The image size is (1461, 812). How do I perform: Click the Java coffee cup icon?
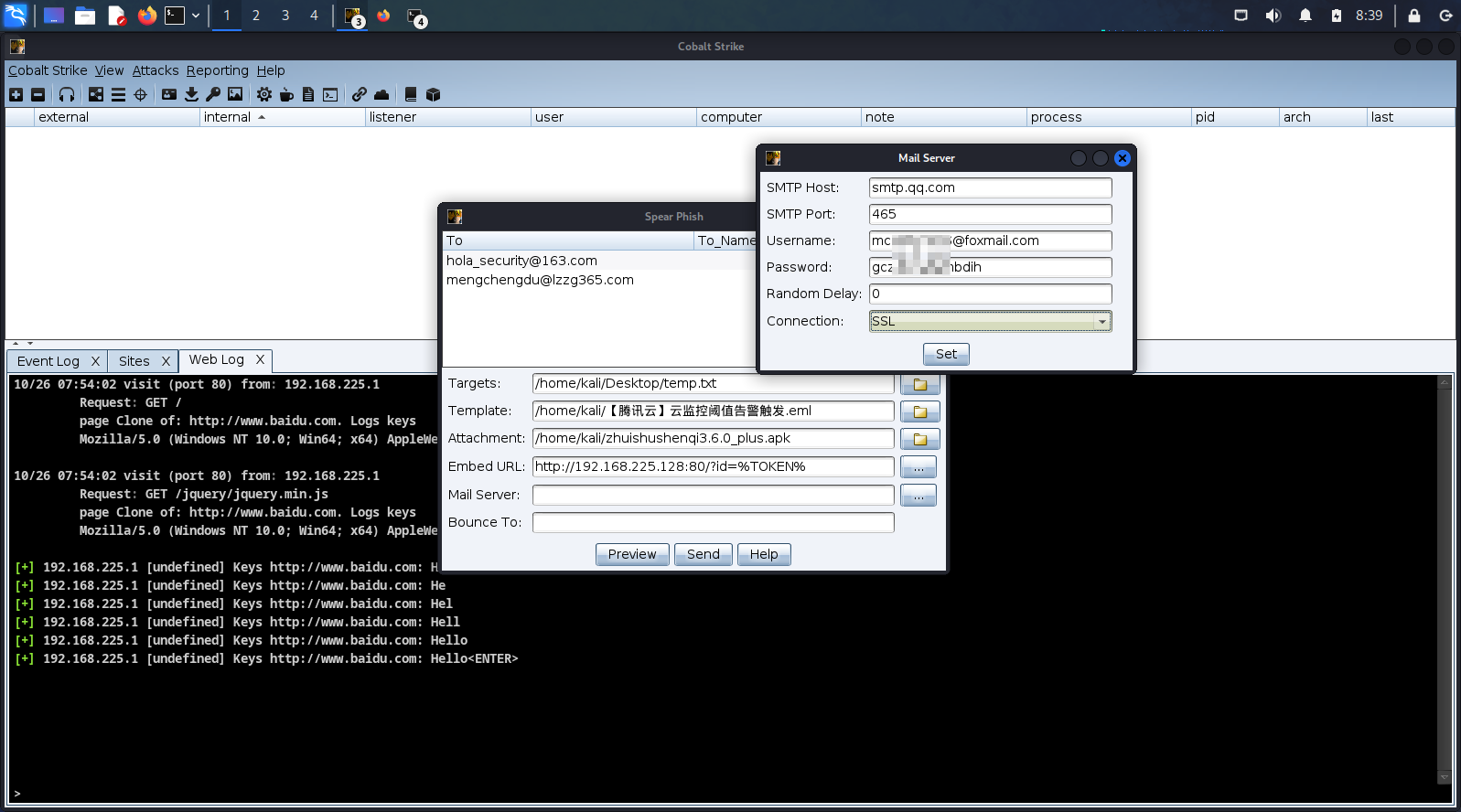click(286, 94)
